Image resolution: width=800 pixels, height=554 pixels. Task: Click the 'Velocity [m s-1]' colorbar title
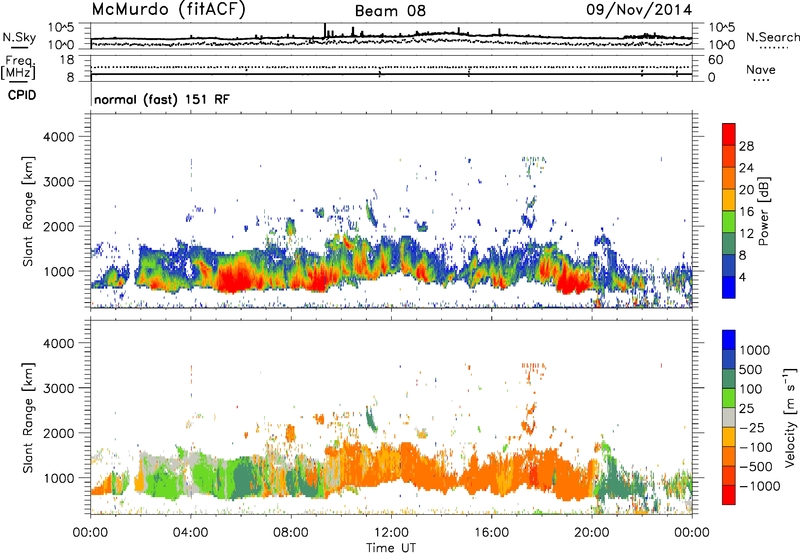pyautogui.click(x=790, y=417)
